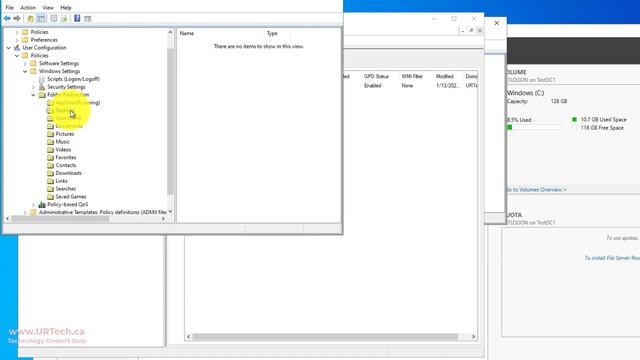Select the Preferences tree item
Screen dimensions: 640x360
coord(44,40)
